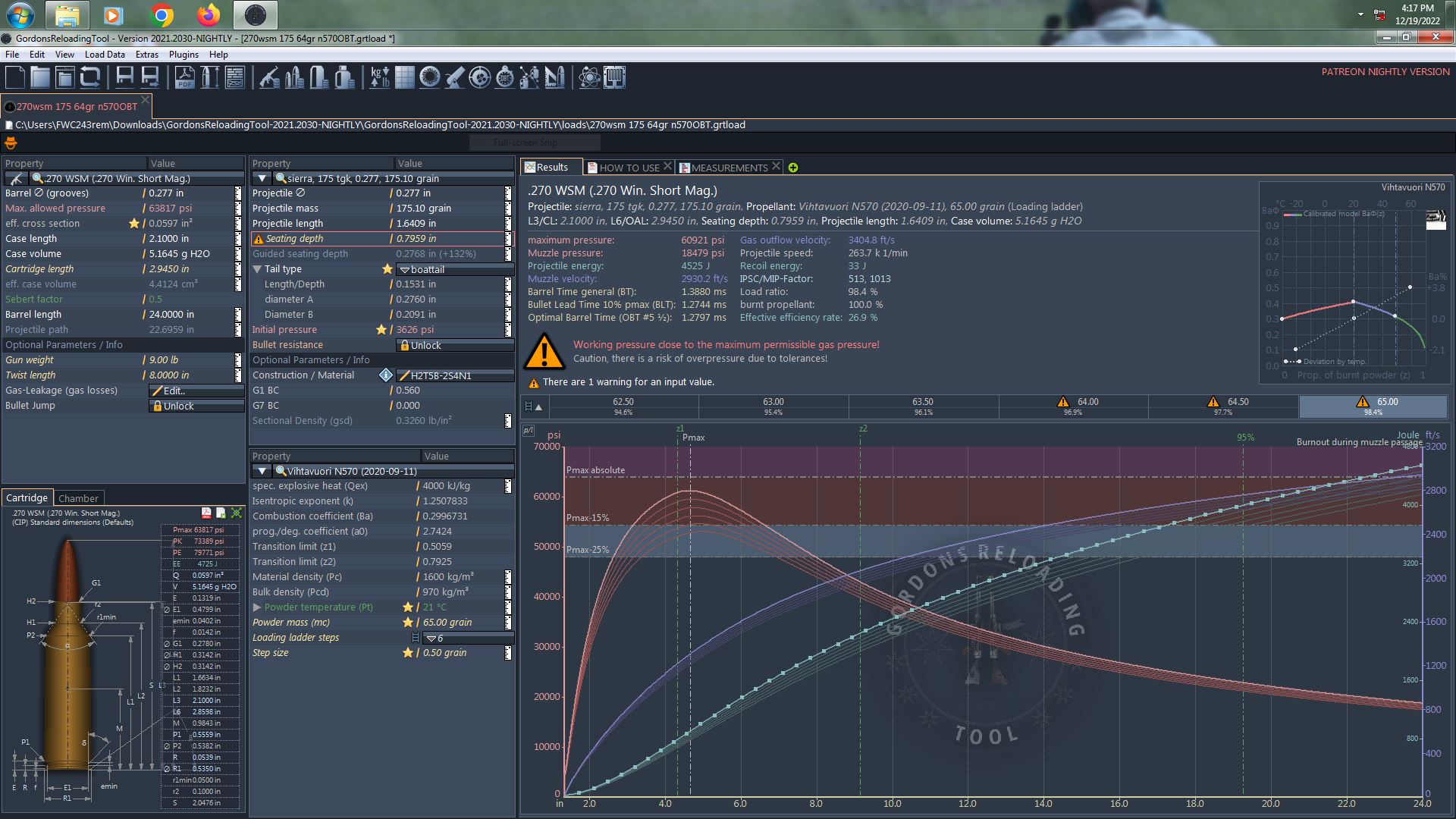Click the orange icon under the file path

11,143
